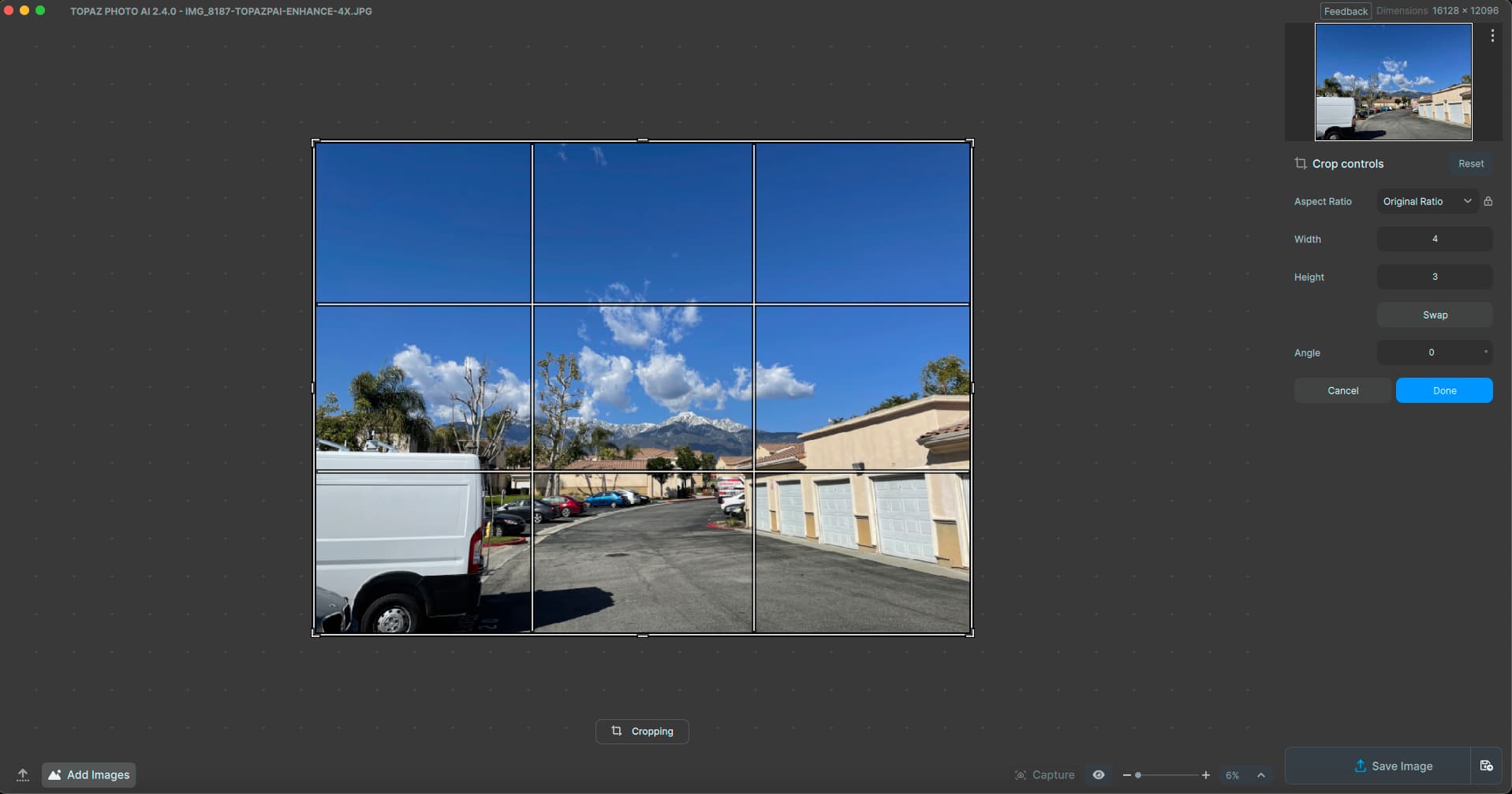Click the save-as icon next to Save Image
1512x794 pixels.
[1486, 766]
